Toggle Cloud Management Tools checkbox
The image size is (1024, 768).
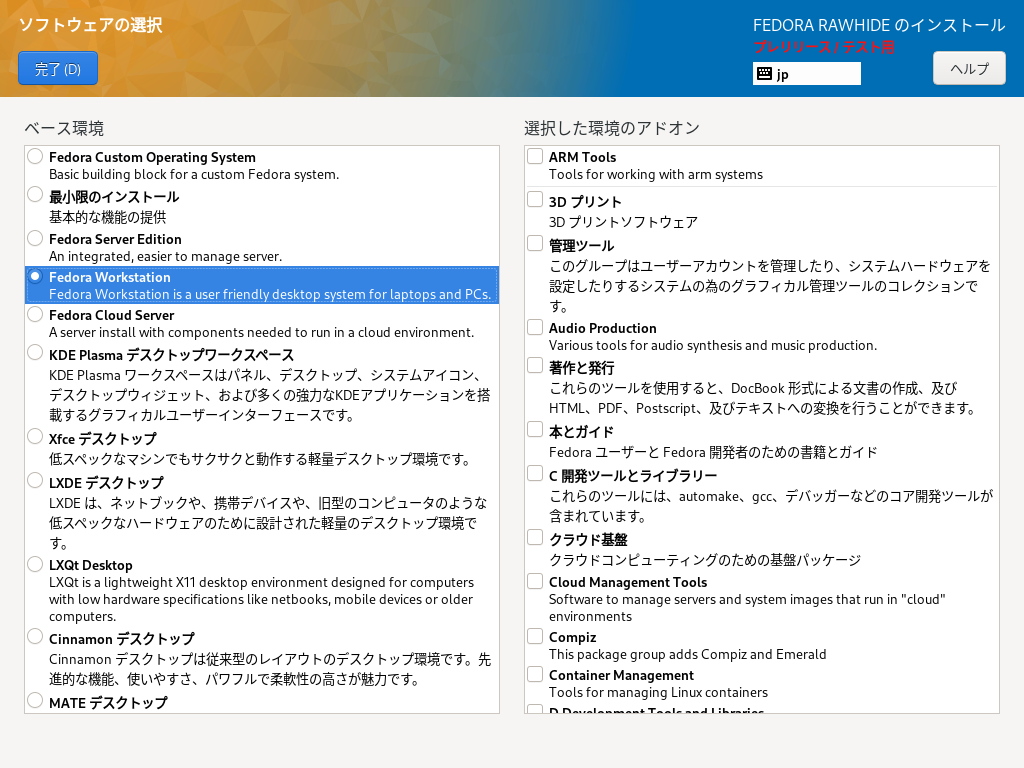click(535, 581)
